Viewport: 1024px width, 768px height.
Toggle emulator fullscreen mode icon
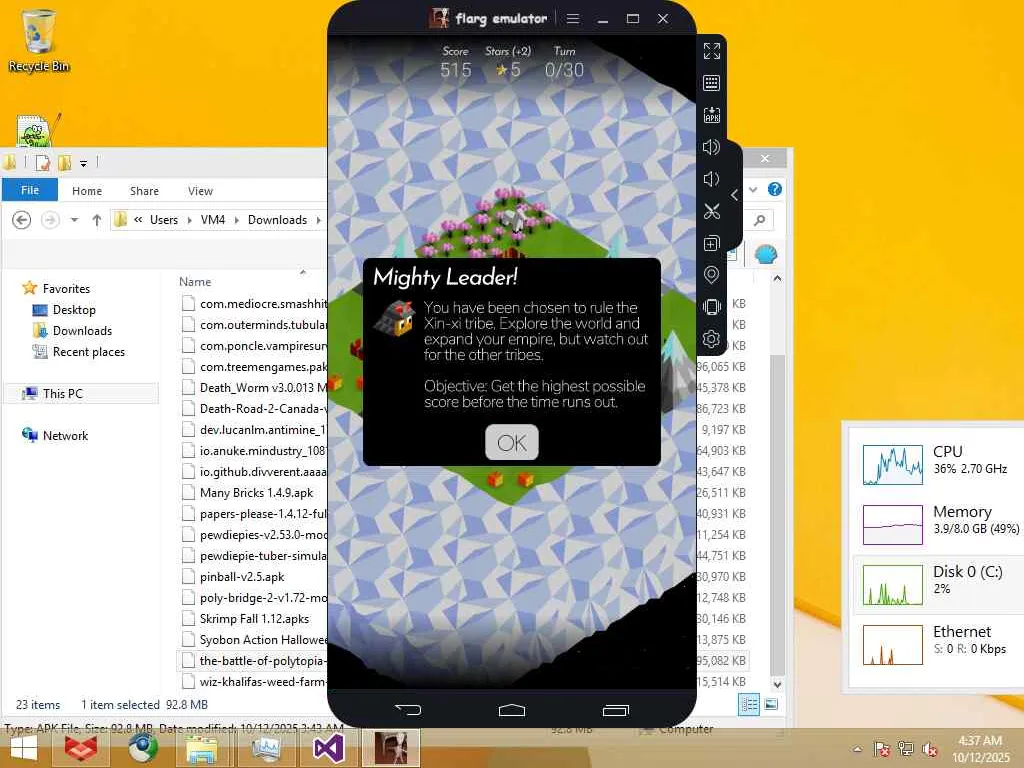coord(711,51)
